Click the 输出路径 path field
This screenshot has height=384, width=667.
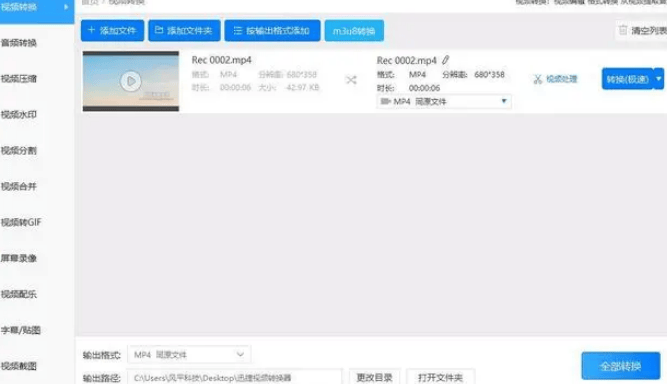(x=234, y=377)
